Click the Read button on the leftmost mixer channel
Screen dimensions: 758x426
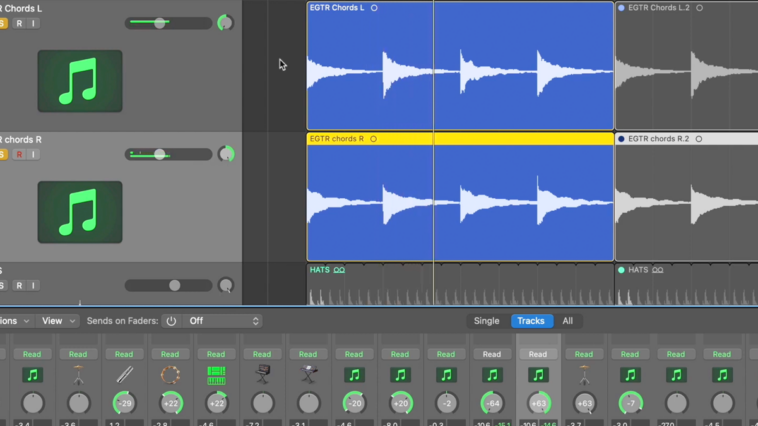click(32, 354)
